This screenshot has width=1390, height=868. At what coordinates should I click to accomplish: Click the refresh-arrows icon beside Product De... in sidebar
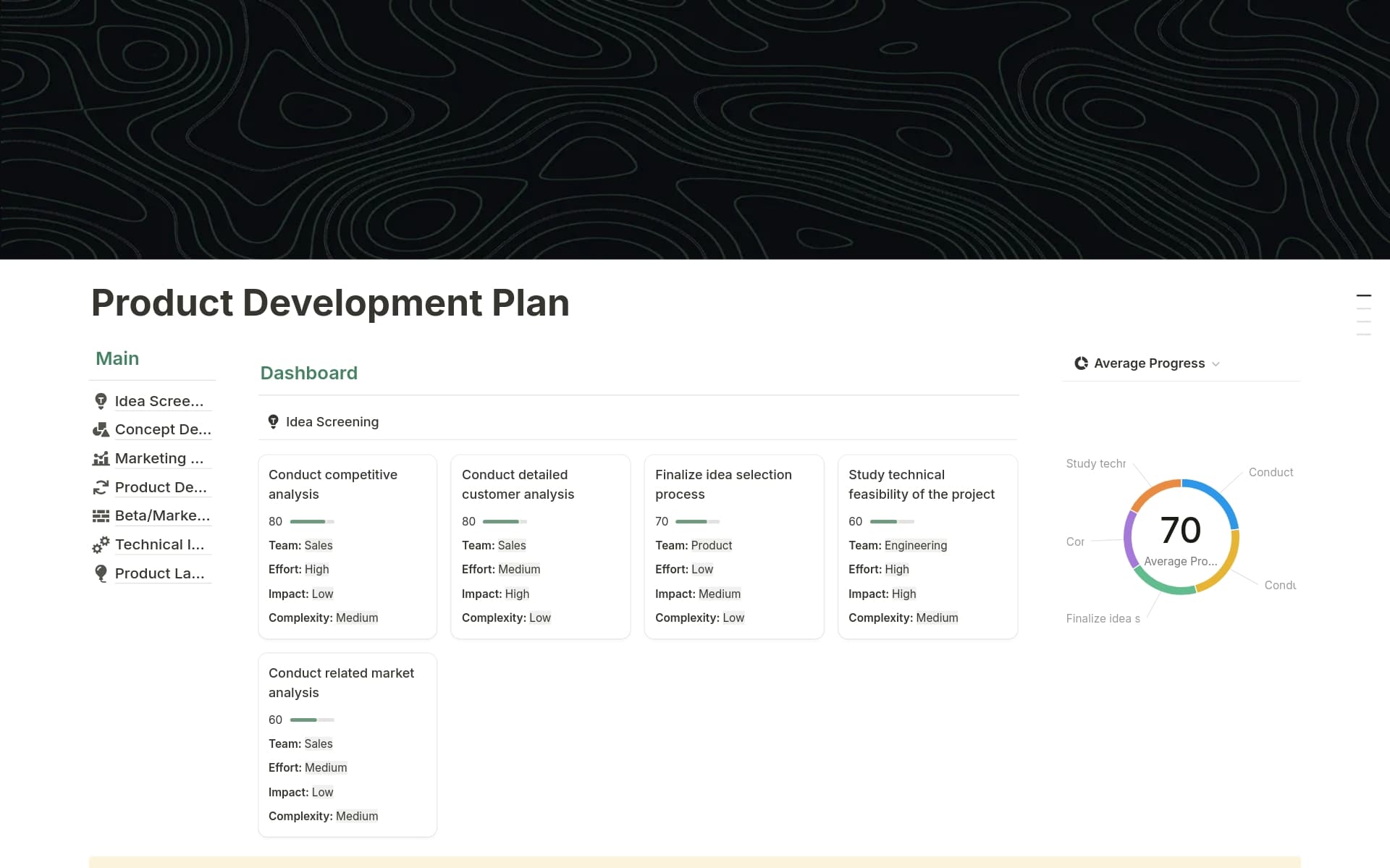pyautogui.click(x=101, y=487)
